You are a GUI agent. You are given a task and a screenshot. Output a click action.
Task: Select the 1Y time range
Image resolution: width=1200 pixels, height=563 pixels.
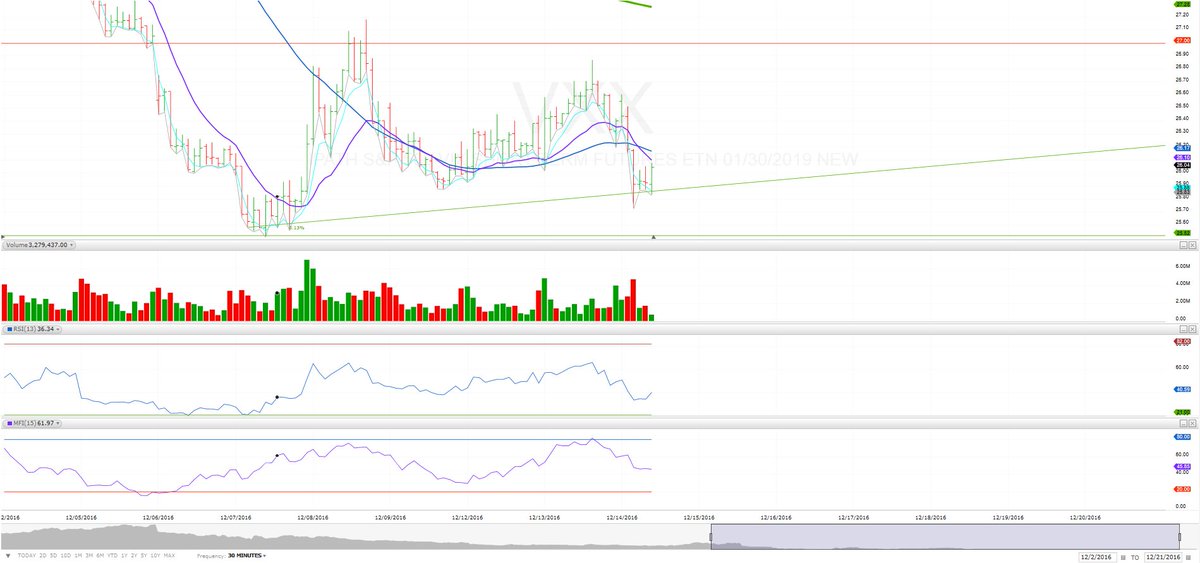(x=124, y=555)
